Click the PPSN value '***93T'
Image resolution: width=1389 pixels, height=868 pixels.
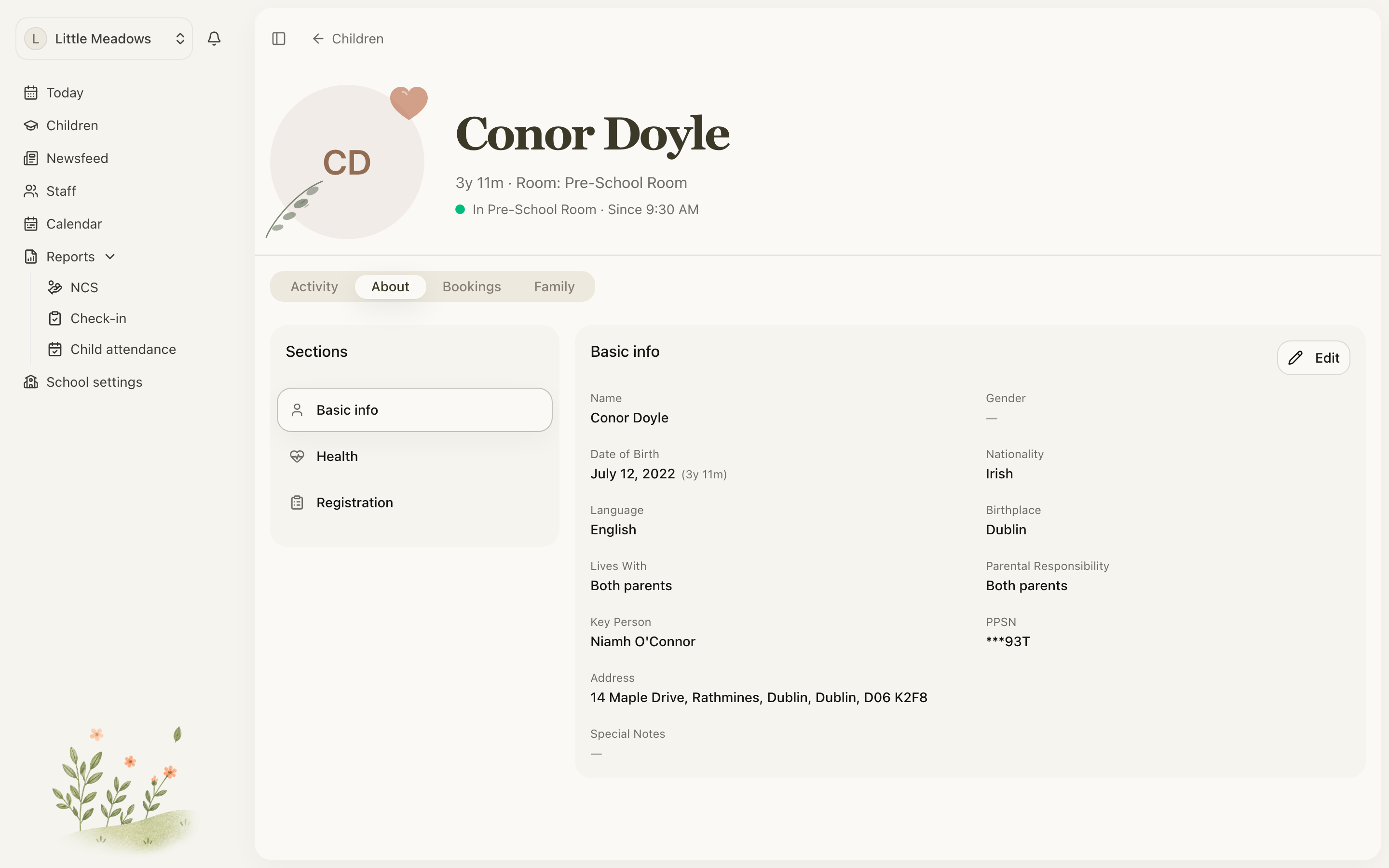pyautogui.click(x=1008, y=641)
